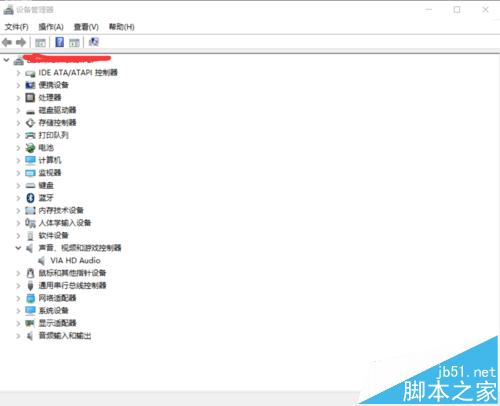Expand the 网络适配器 chevron

(x=18, y=298)
